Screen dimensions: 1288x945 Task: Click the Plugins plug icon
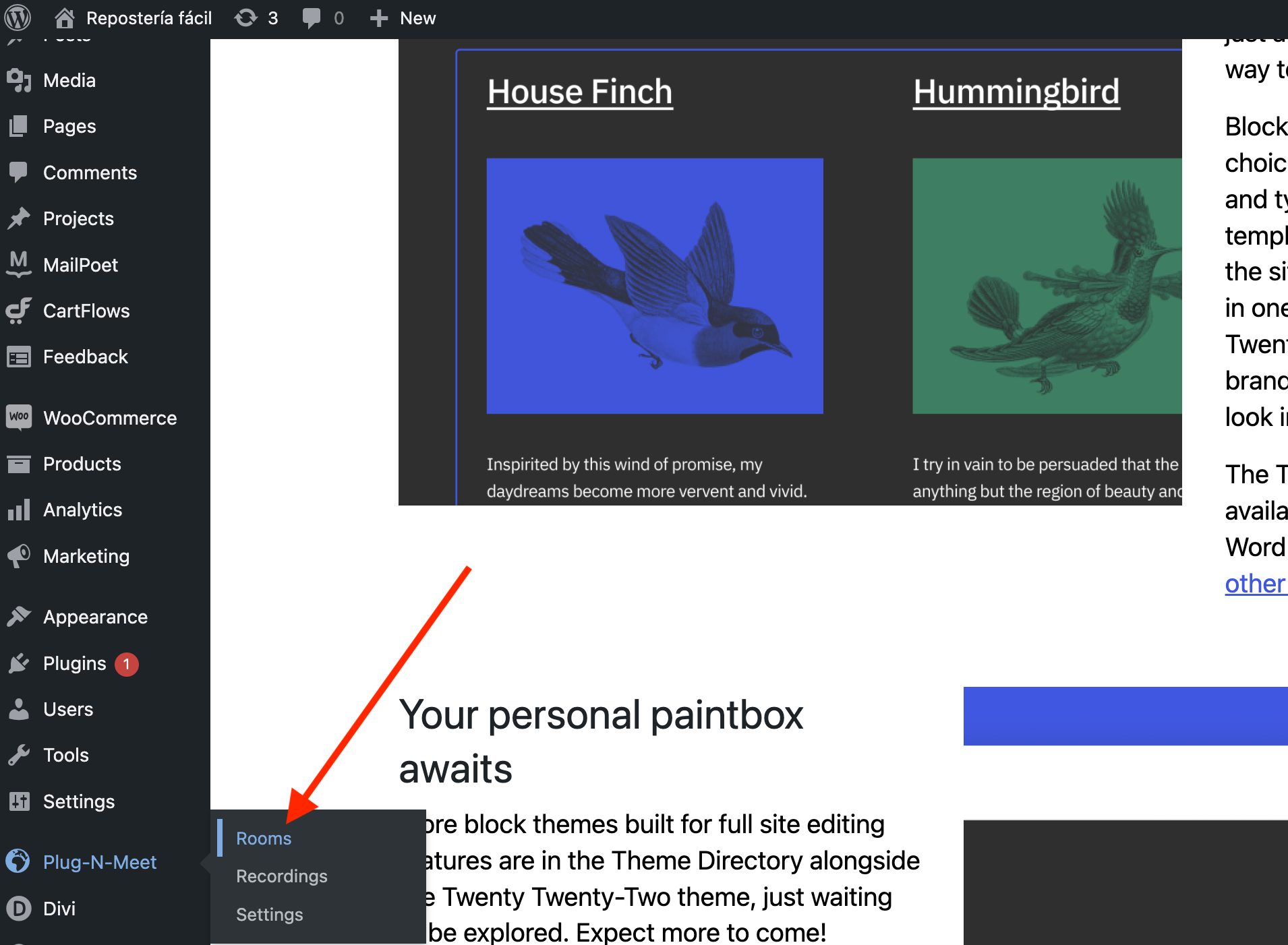19,663
